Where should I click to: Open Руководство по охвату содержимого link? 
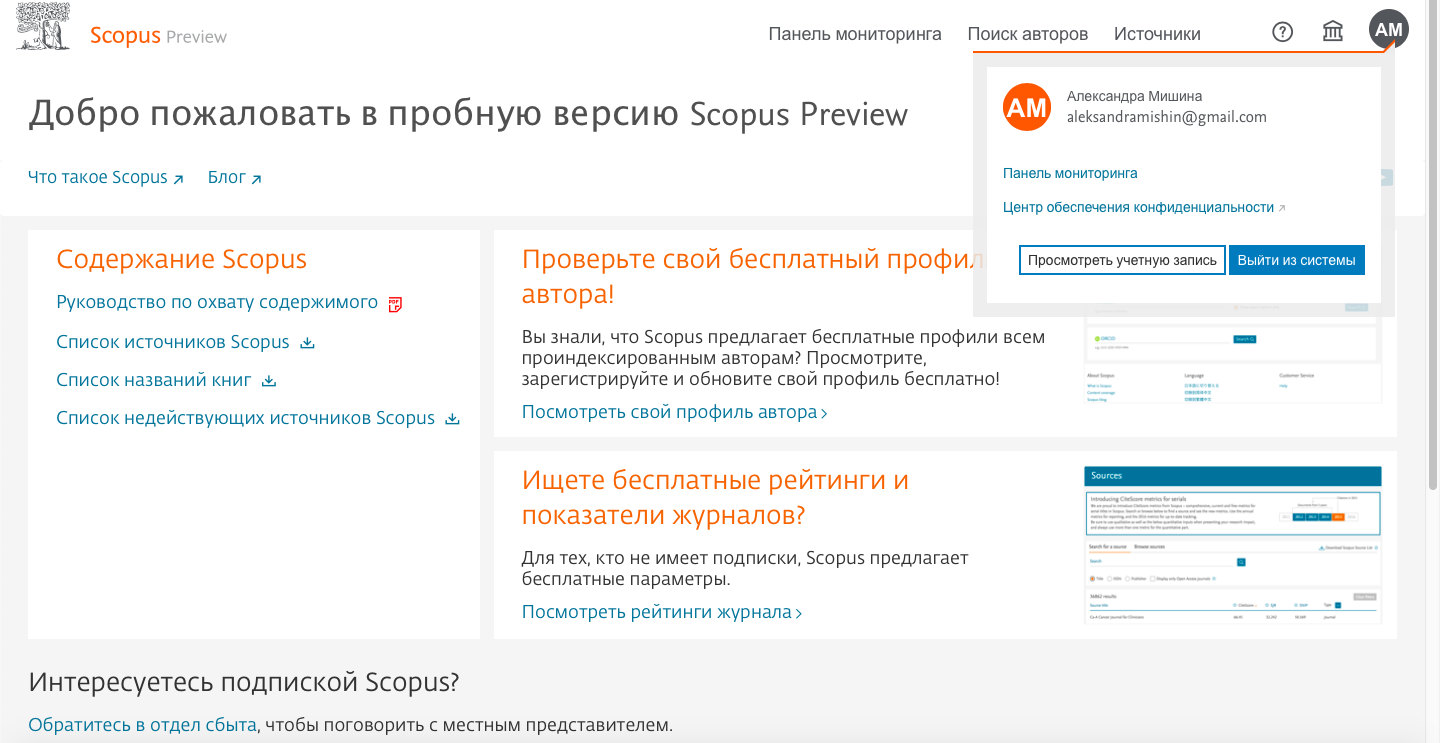tap(217, 302)
